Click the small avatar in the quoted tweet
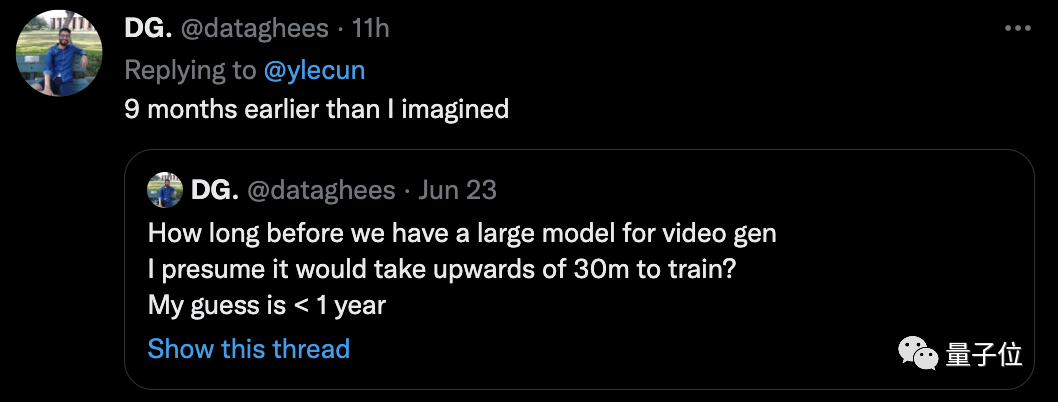Screen dimensions: 1058x402 [x=164, y=190]
